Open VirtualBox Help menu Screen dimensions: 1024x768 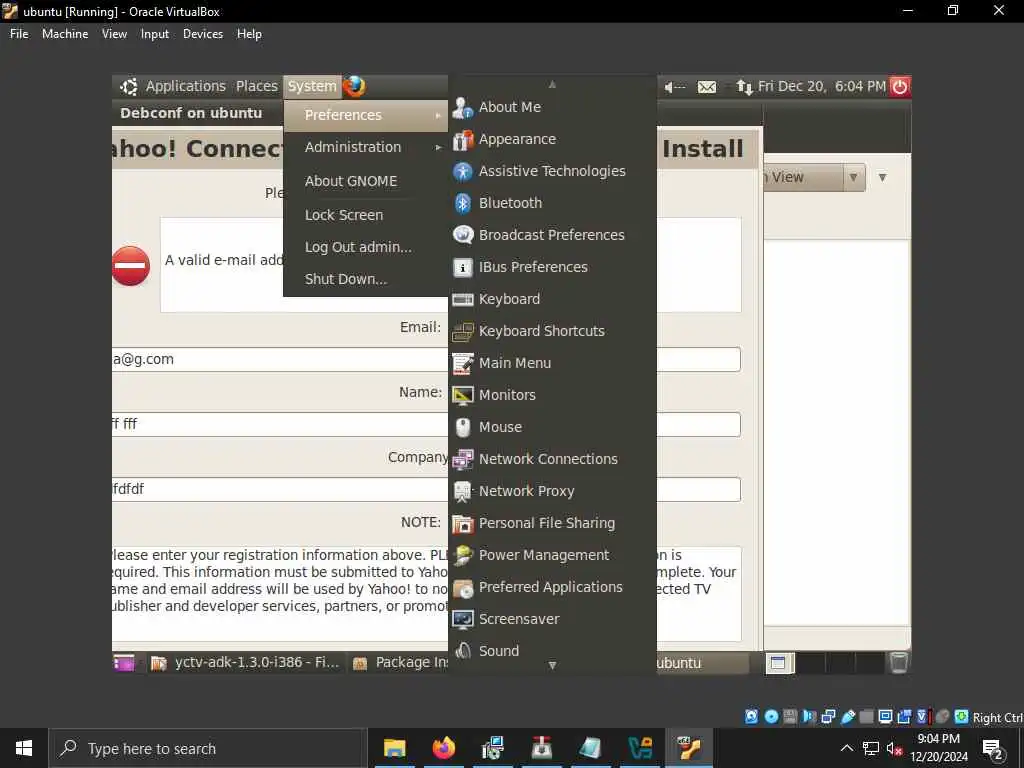click(249, 34)
